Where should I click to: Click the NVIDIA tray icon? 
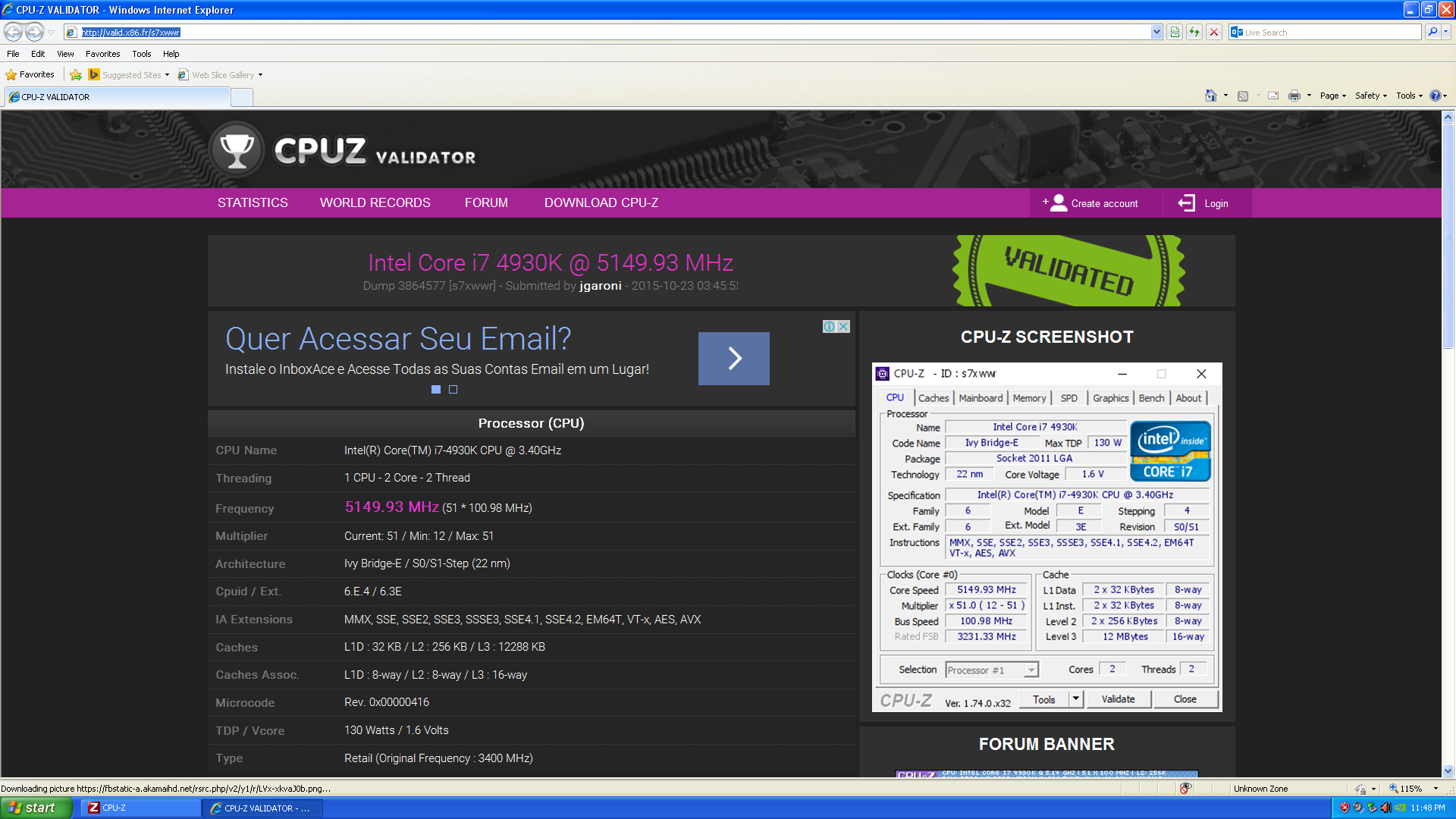pos(1399,808)
